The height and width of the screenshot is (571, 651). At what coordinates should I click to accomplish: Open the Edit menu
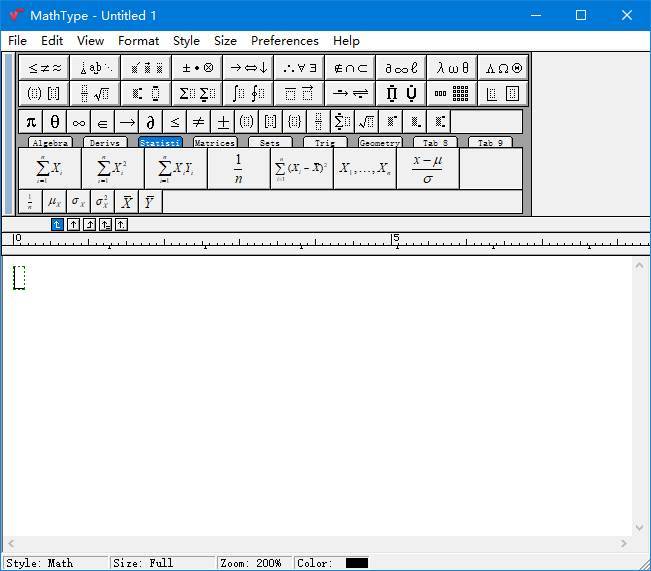click(52, 41)
